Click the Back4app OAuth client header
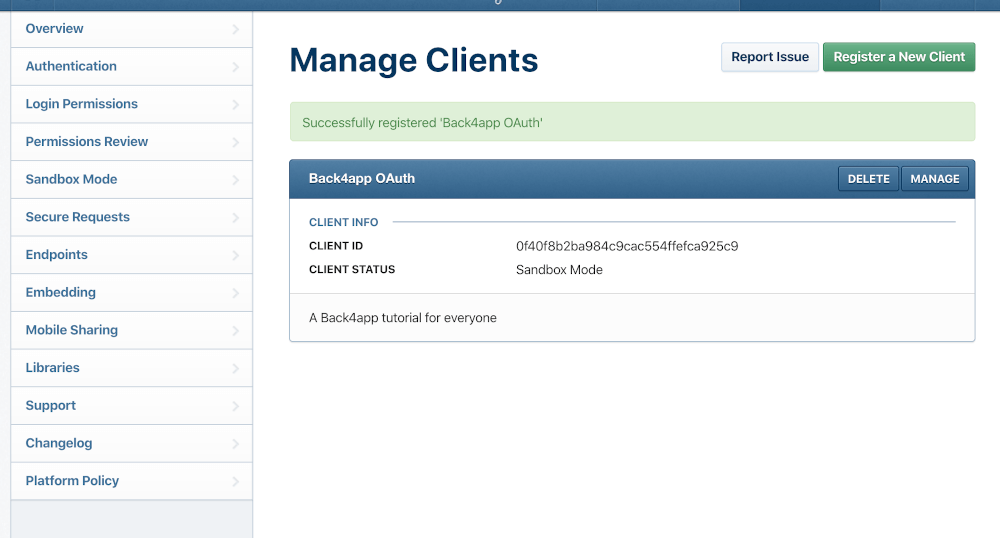 coord(362,178)
